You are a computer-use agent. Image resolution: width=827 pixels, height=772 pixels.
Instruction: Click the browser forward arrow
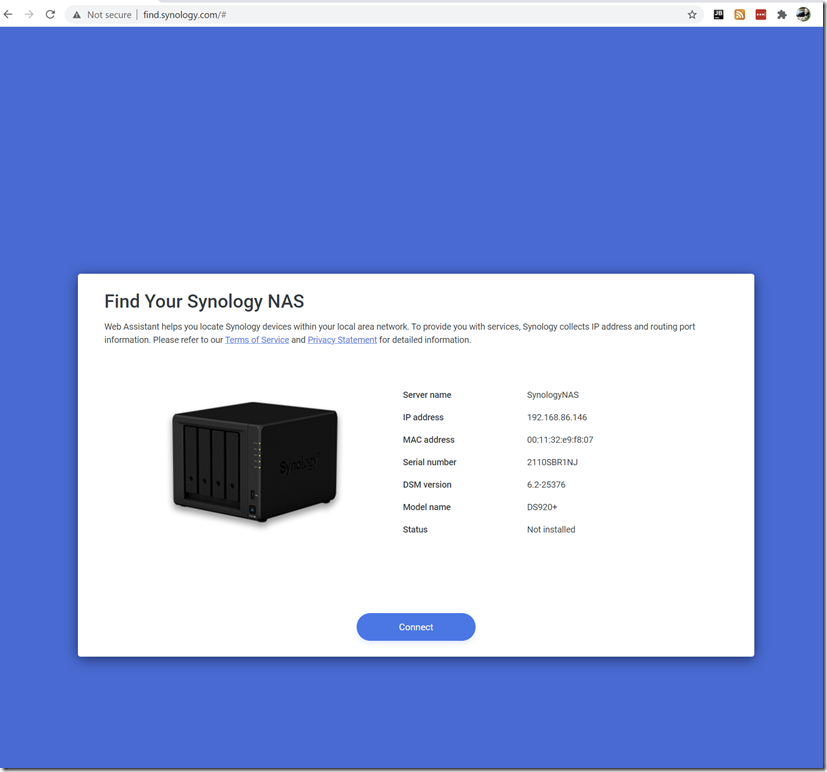click(29, 15)
